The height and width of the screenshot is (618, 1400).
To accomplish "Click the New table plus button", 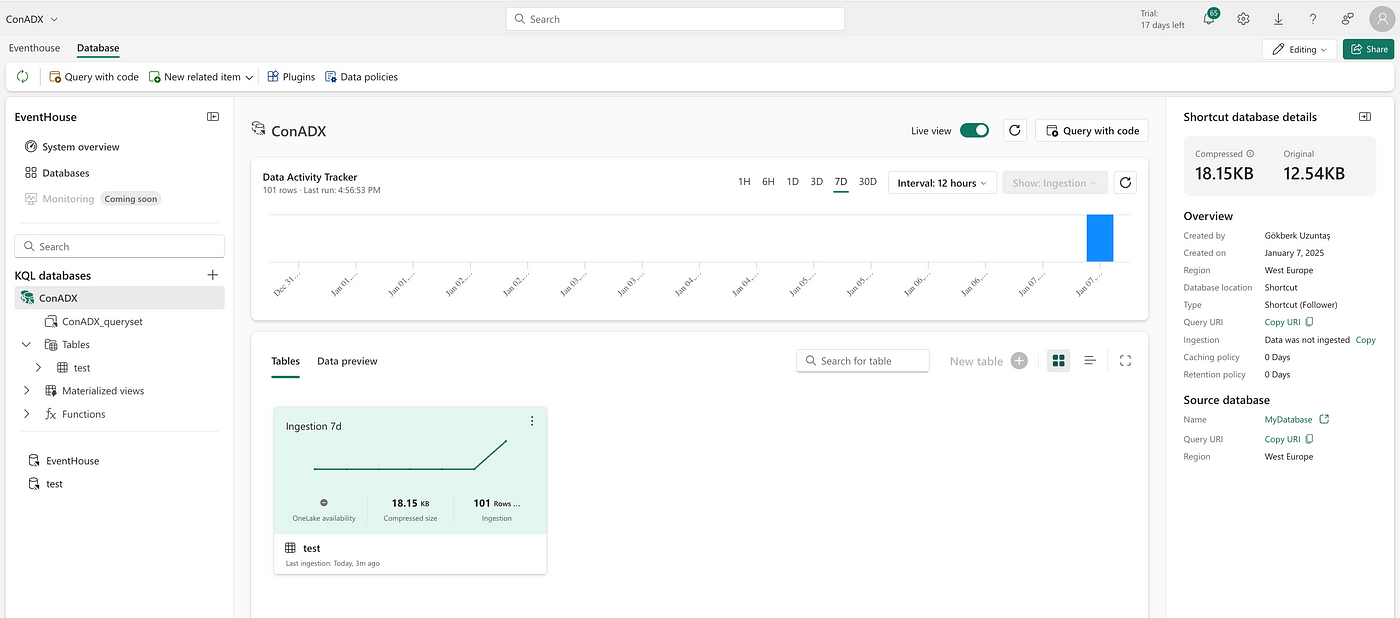I will coord(1019,361).
